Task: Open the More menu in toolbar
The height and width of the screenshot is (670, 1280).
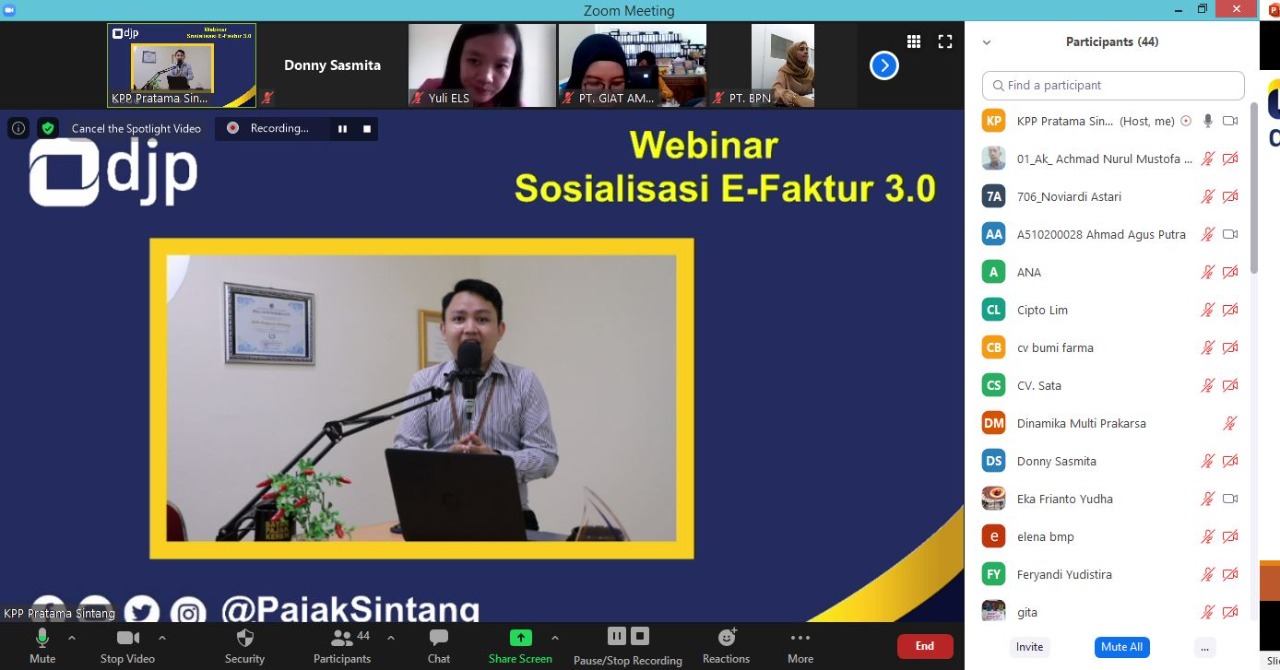Action: (800, 639)
